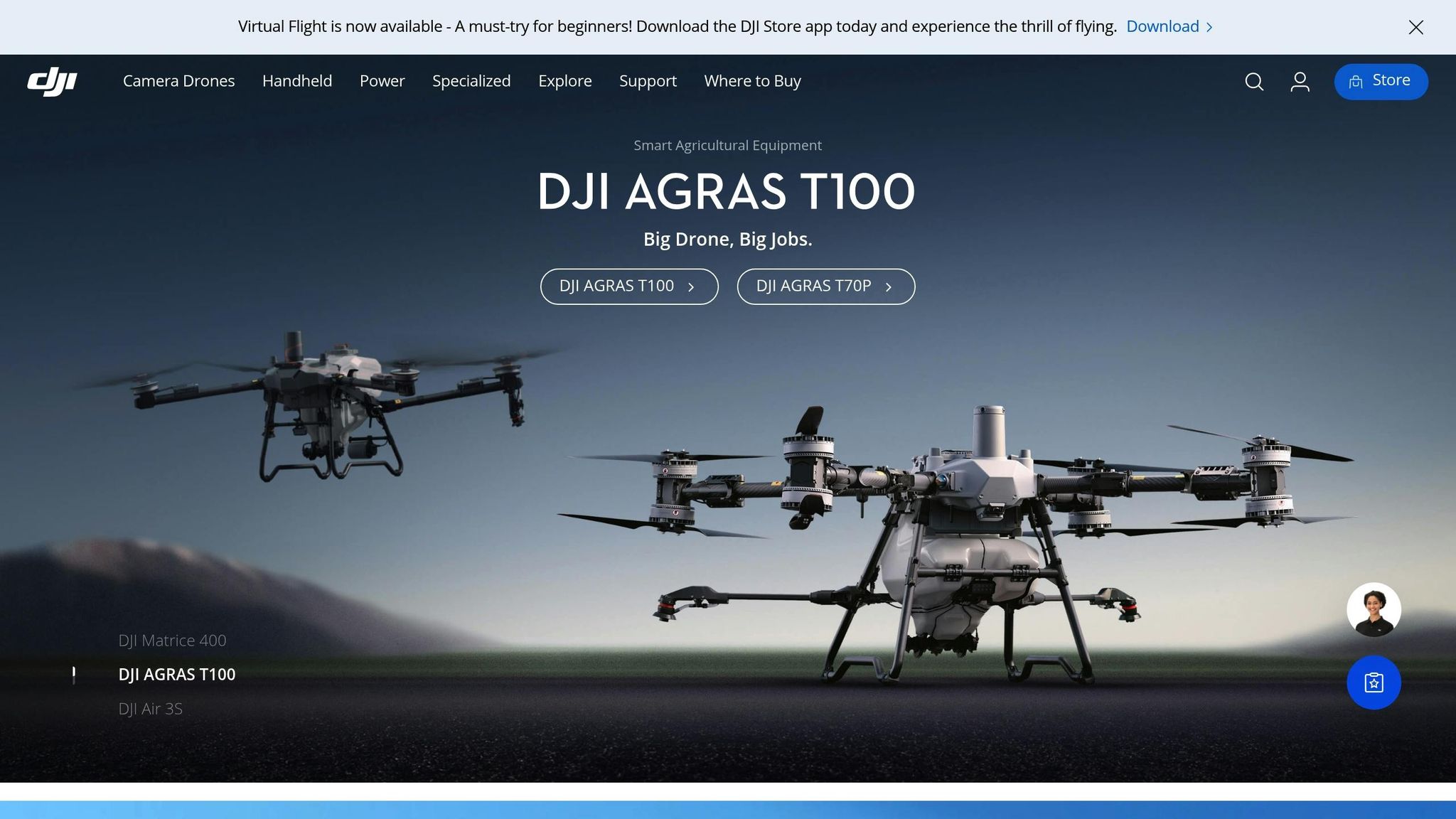This screenshot has width=1456, height=819.
Task: Select DJI Air 3S slide
Action: (x=150, y=709)
